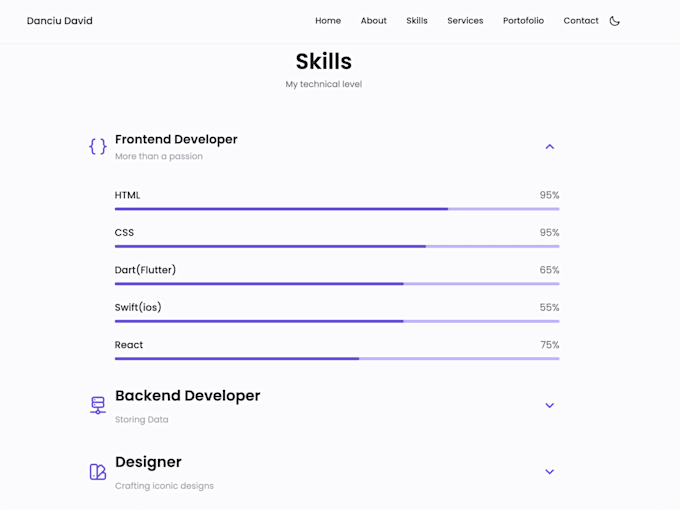Click the 'My technical level' subtitle
This screenshot has width=680, height=510.
pyautogui.click(x=324, y=84)
